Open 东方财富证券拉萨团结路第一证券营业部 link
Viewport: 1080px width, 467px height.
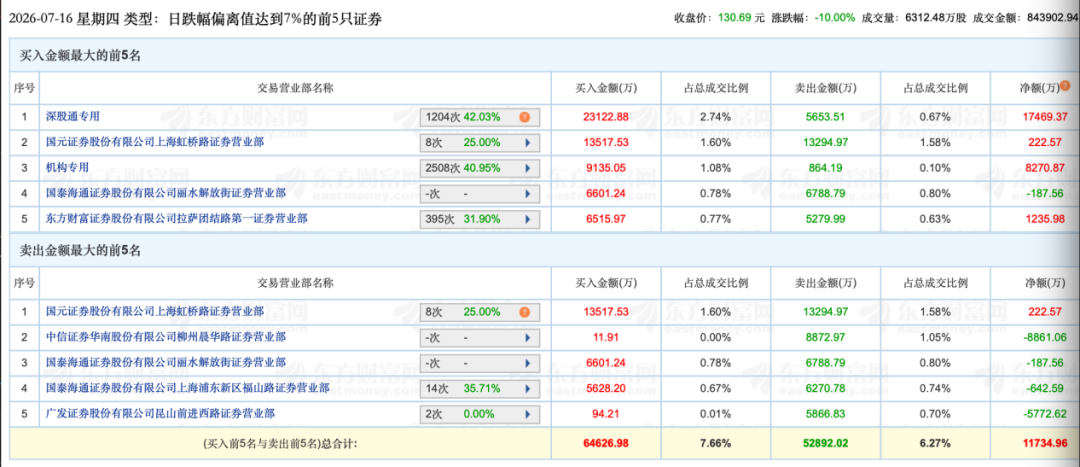(176, 218)
